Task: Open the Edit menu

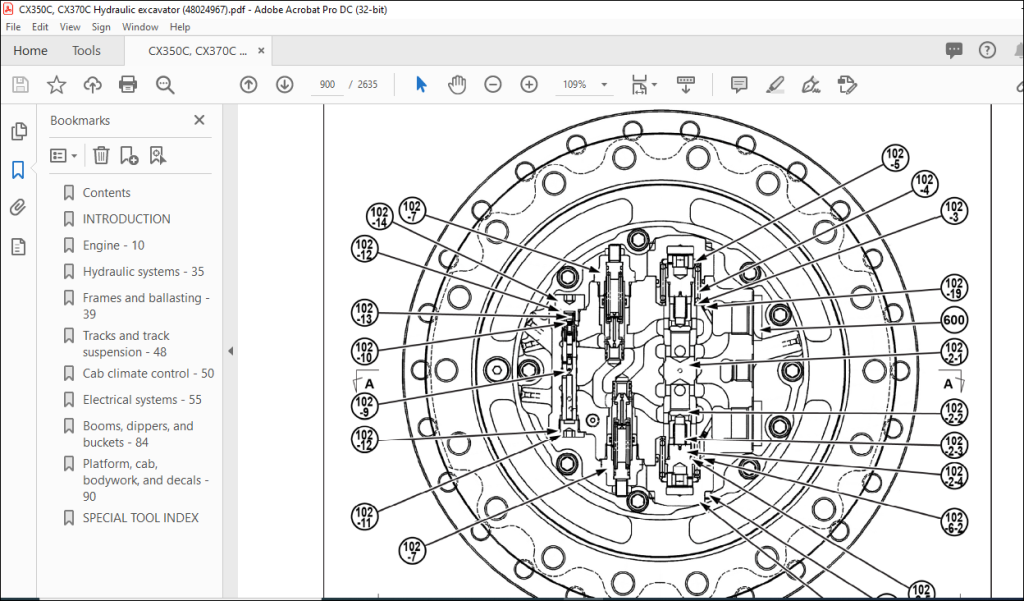Action: click(x=40, y=27)
